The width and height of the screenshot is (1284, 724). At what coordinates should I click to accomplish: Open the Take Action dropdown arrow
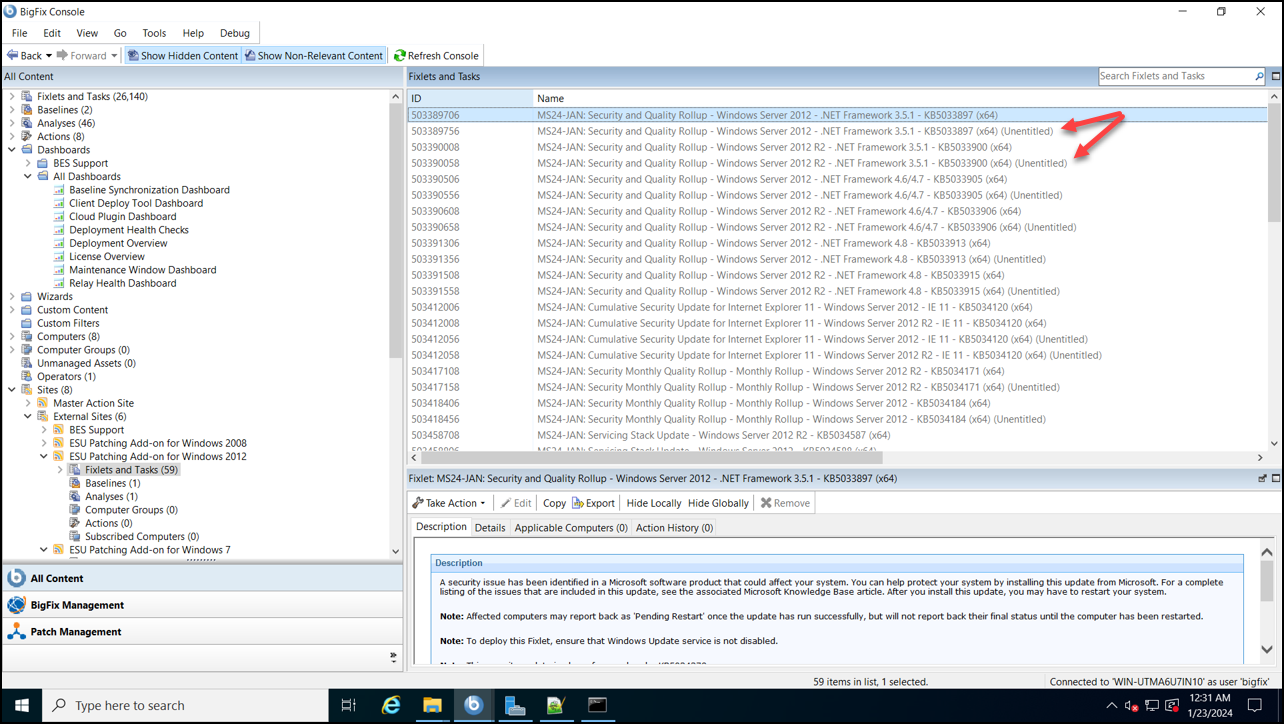point(483,503)
